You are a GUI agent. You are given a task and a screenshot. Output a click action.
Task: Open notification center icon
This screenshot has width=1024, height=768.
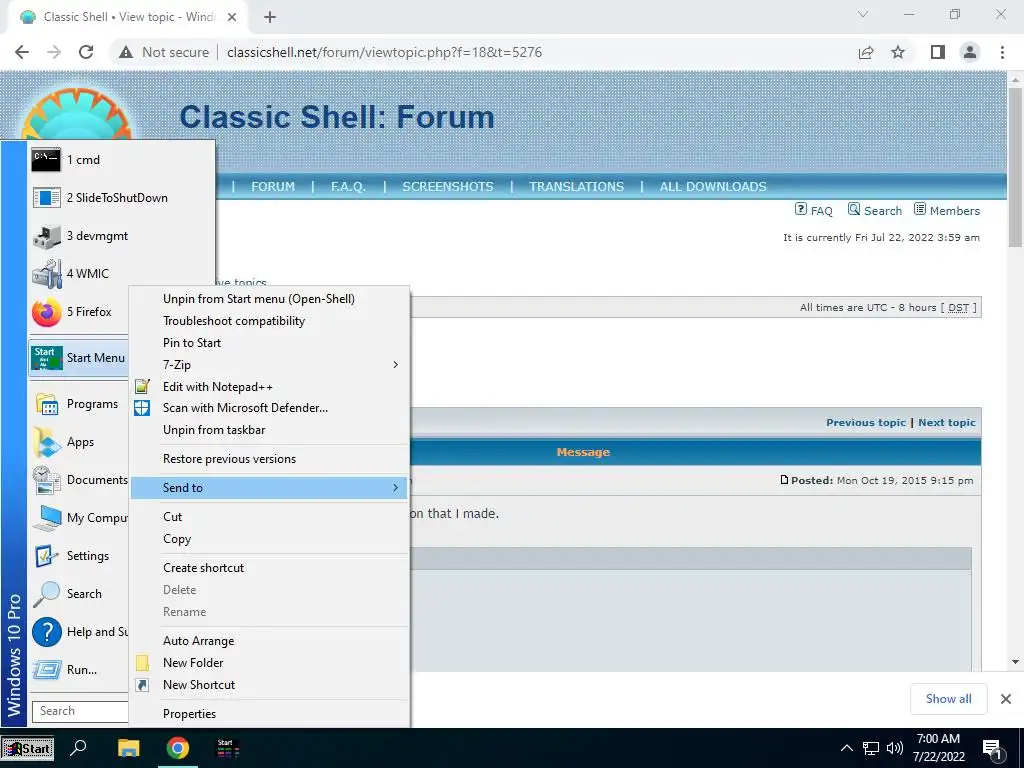point(993,750)
